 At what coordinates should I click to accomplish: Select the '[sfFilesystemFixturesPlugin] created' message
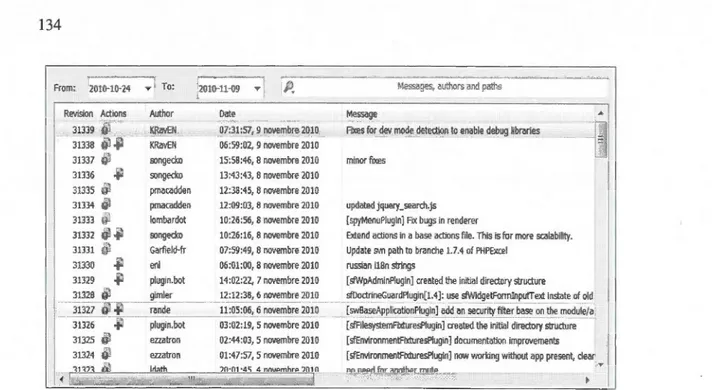[461, 326]
